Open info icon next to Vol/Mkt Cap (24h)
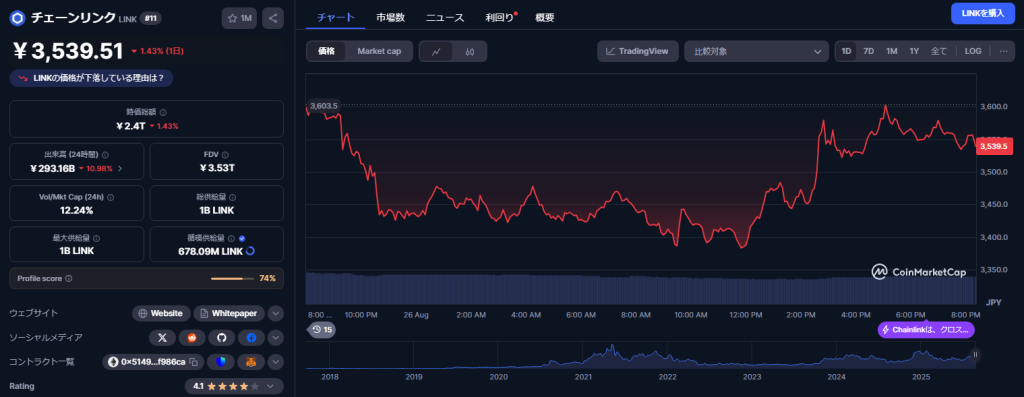 point(110,197)
